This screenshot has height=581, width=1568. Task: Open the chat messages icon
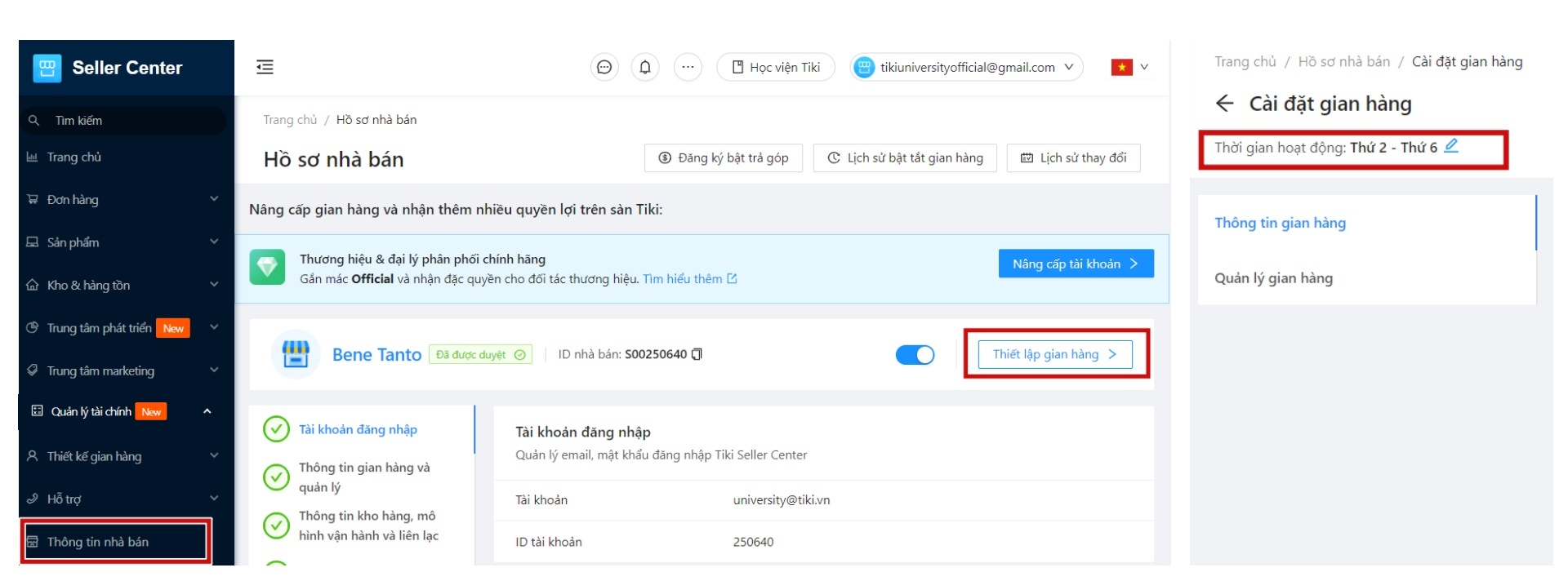pos(604,67)
